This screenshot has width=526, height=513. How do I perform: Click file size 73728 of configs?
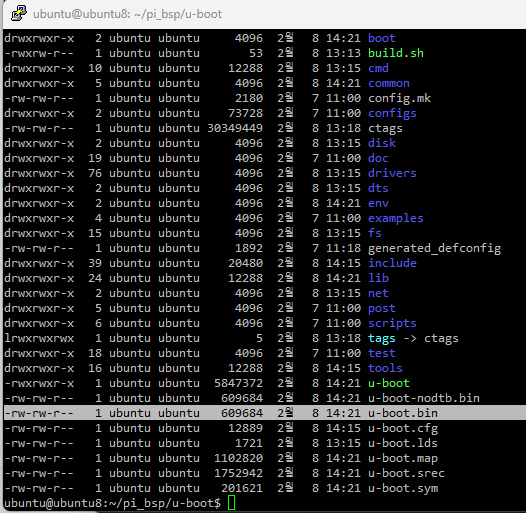(246, 113)
